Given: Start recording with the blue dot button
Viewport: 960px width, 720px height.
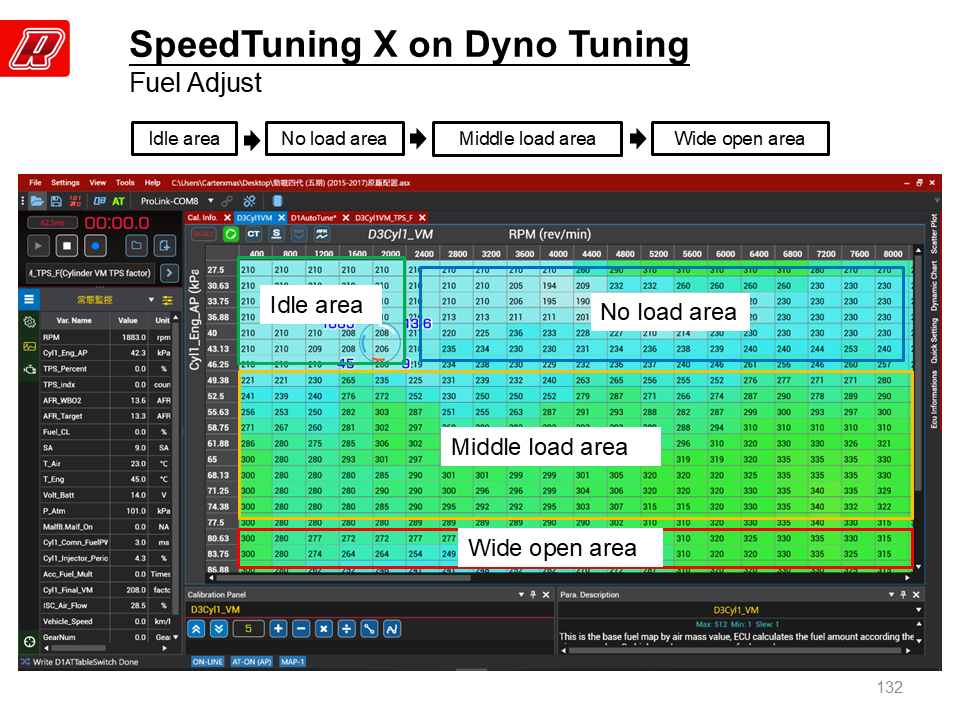Looking at the screenshot, I should [95, 246].
